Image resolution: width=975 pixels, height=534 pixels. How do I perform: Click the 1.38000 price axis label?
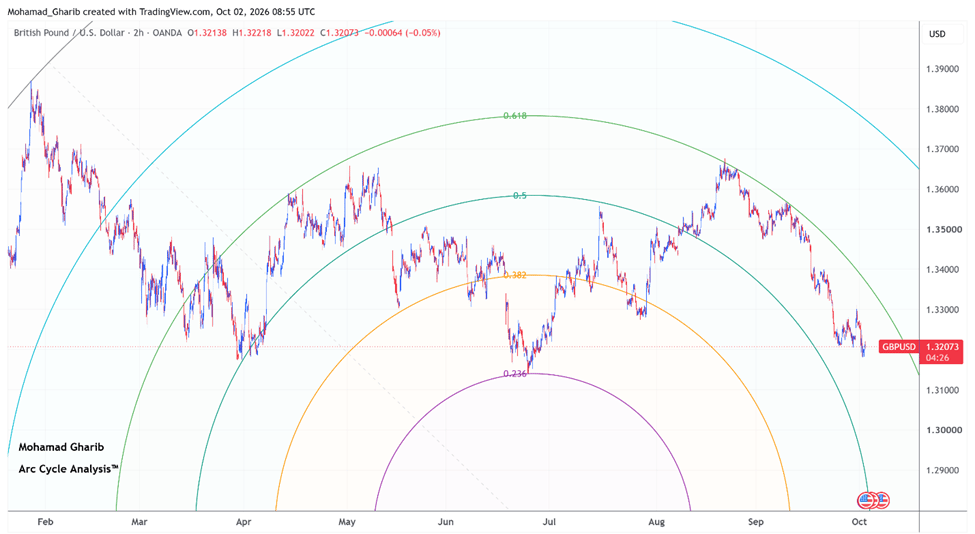tap(943, 109)
